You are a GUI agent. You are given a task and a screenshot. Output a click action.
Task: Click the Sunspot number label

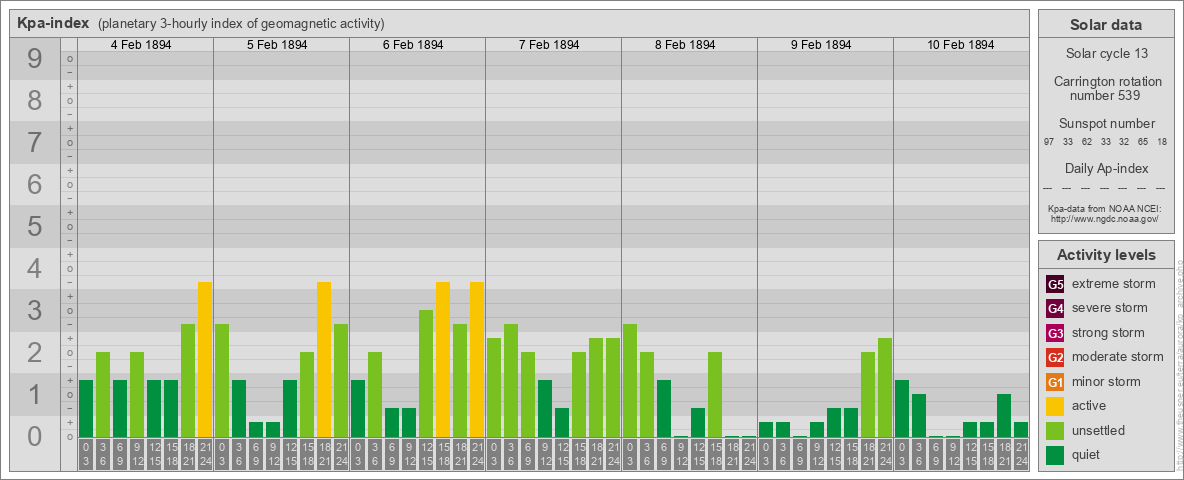1107,124
